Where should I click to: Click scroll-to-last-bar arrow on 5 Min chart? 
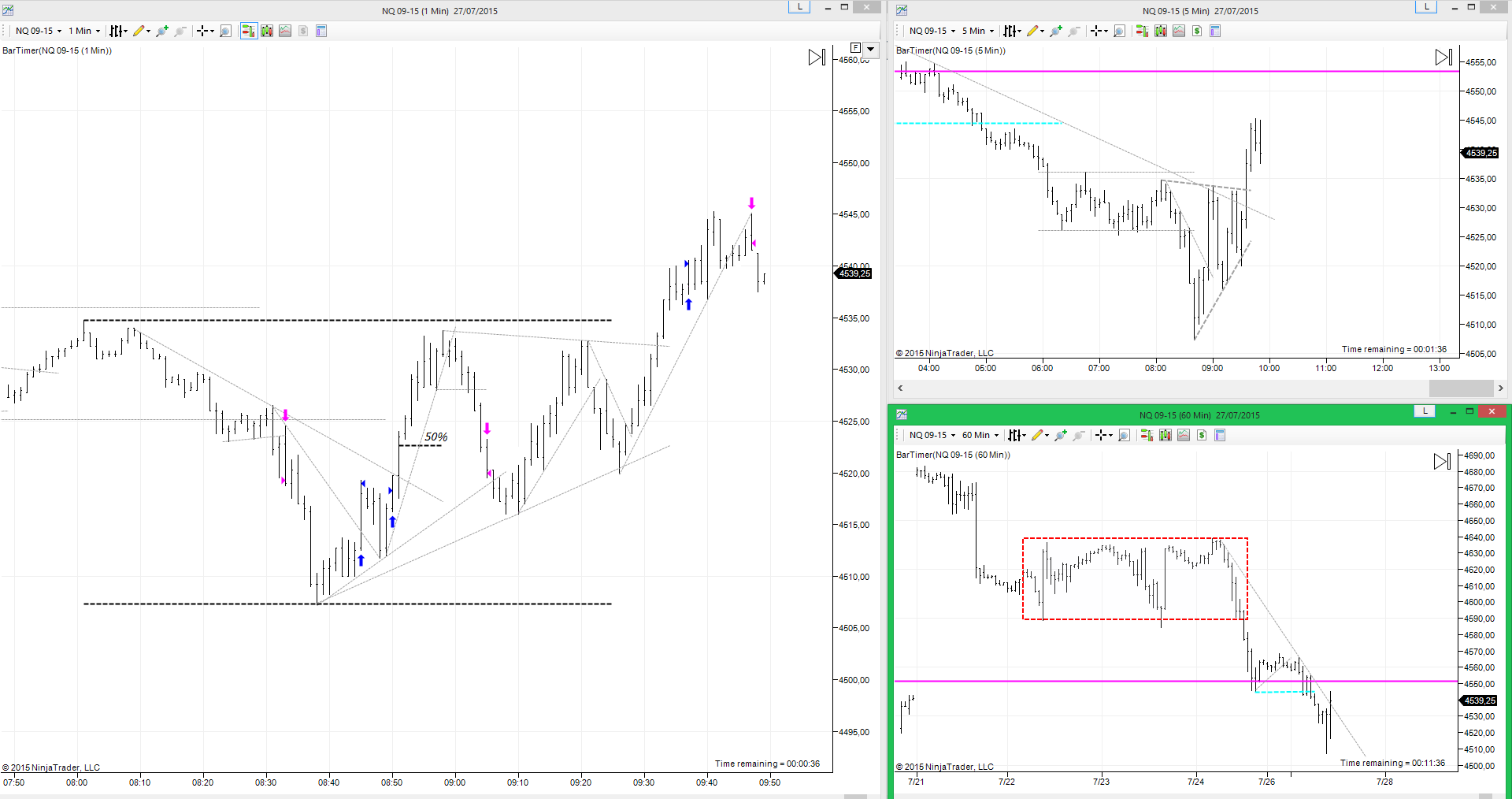pos(1443,58)
